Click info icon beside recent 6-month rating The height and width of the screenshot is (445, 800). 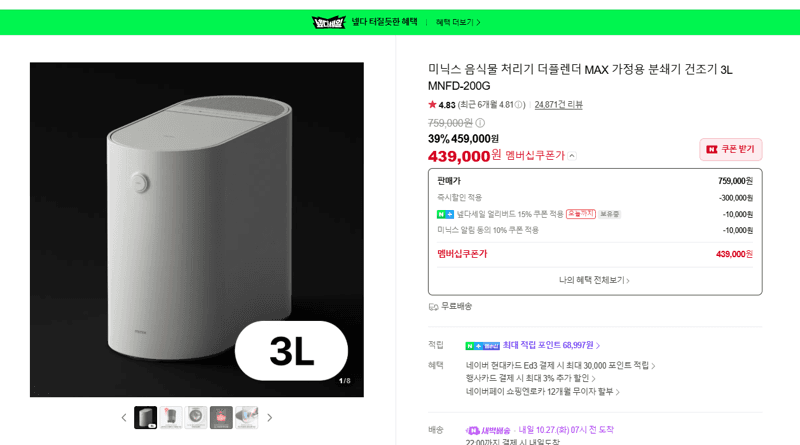(519, 105)
